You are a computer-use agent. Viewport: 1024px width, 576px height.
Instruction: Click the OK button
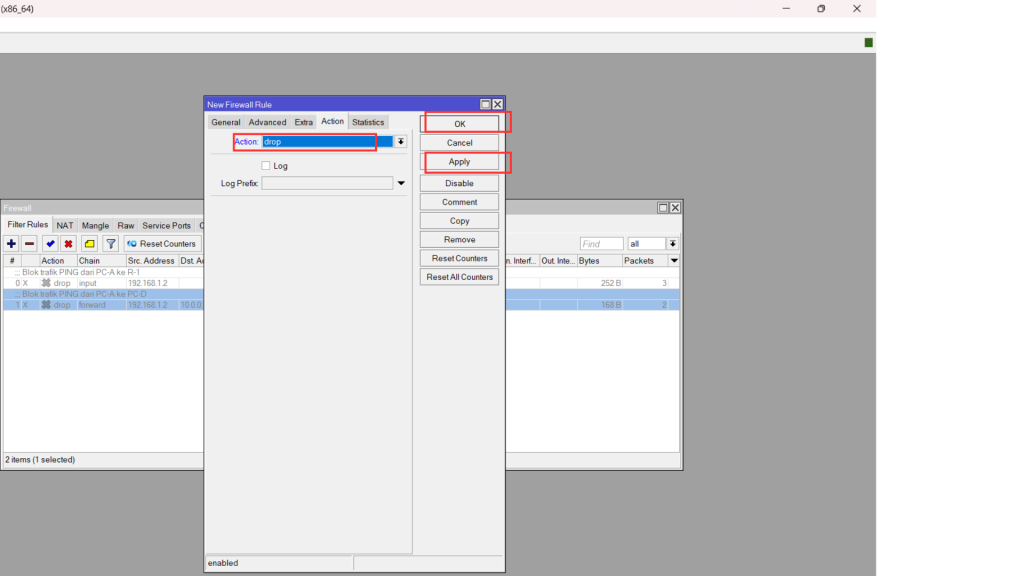point(459,123)
